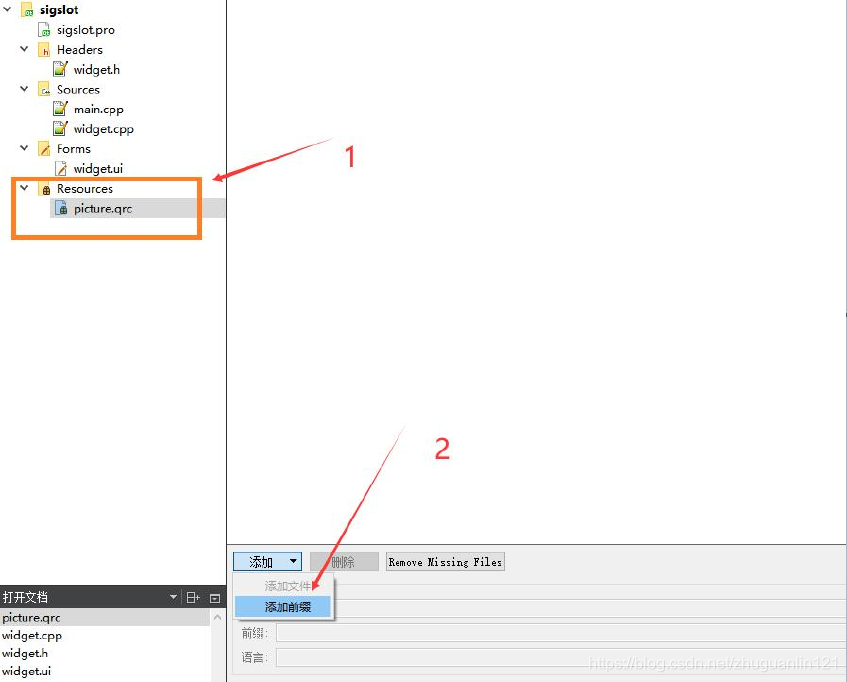Click the Sources folder icon
Viewport: 847px width, 682px height.
click(44, 89)
